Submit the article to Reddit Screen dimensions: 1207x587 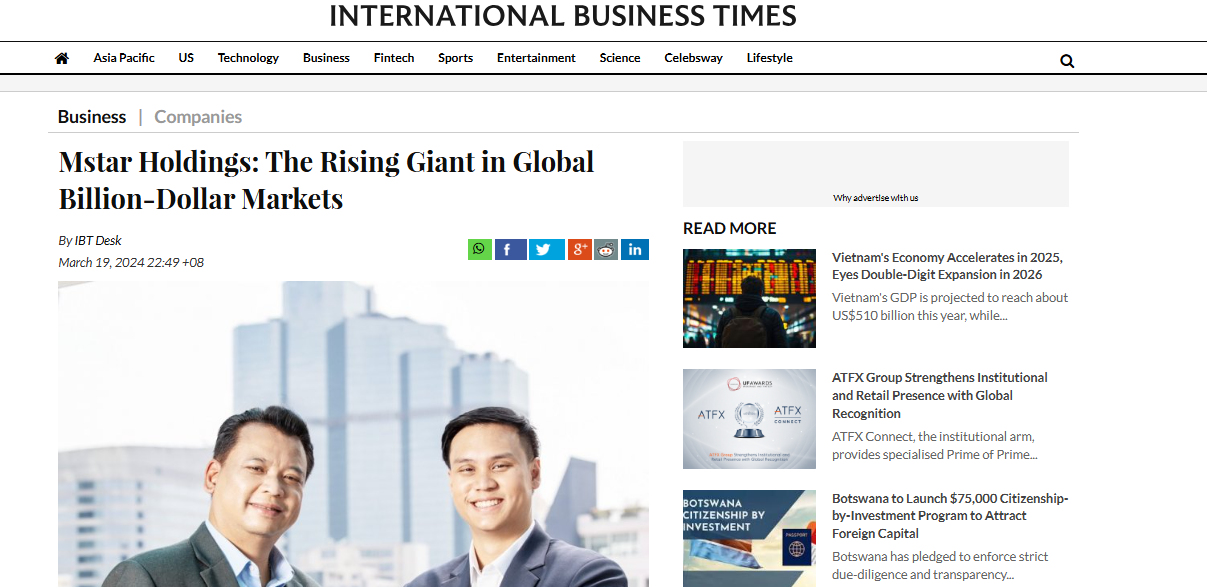[605, 249]
